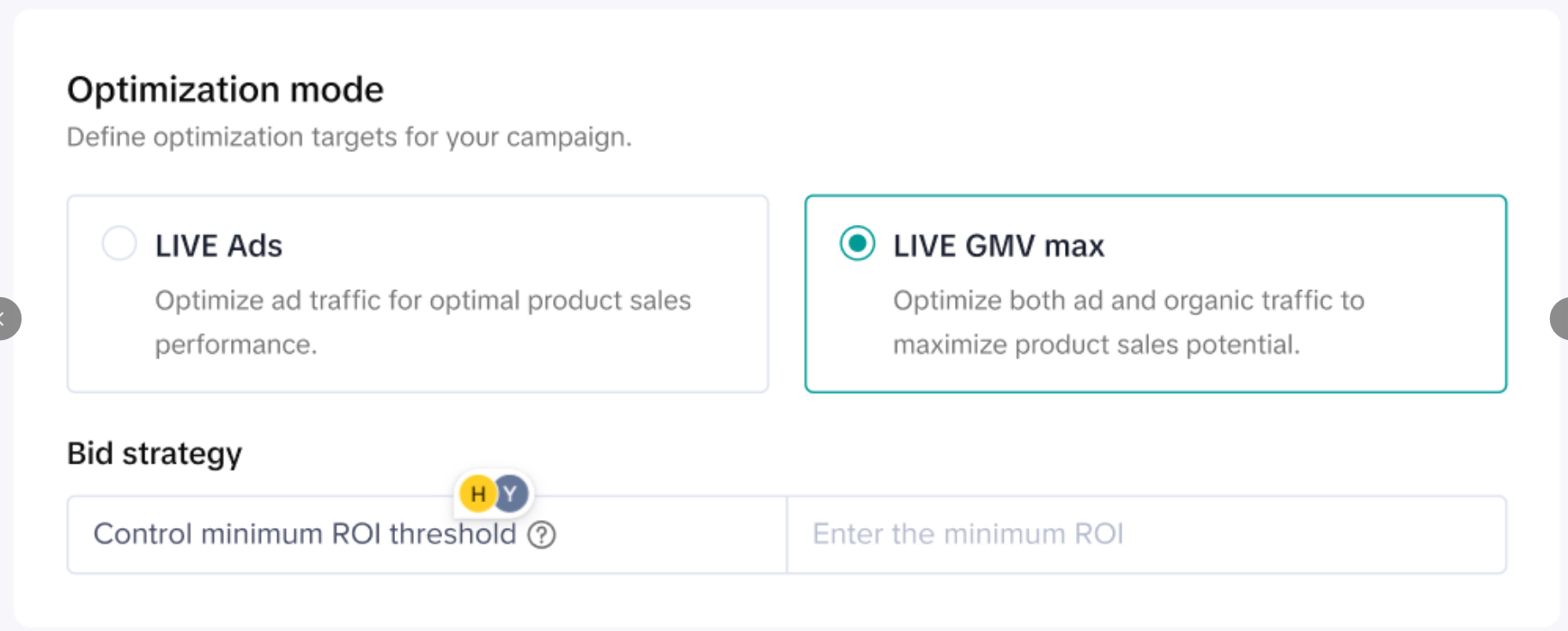Open the ROI threshold help question mark
The width and height of the screenshot is (1568, 631).
(542, 535)
